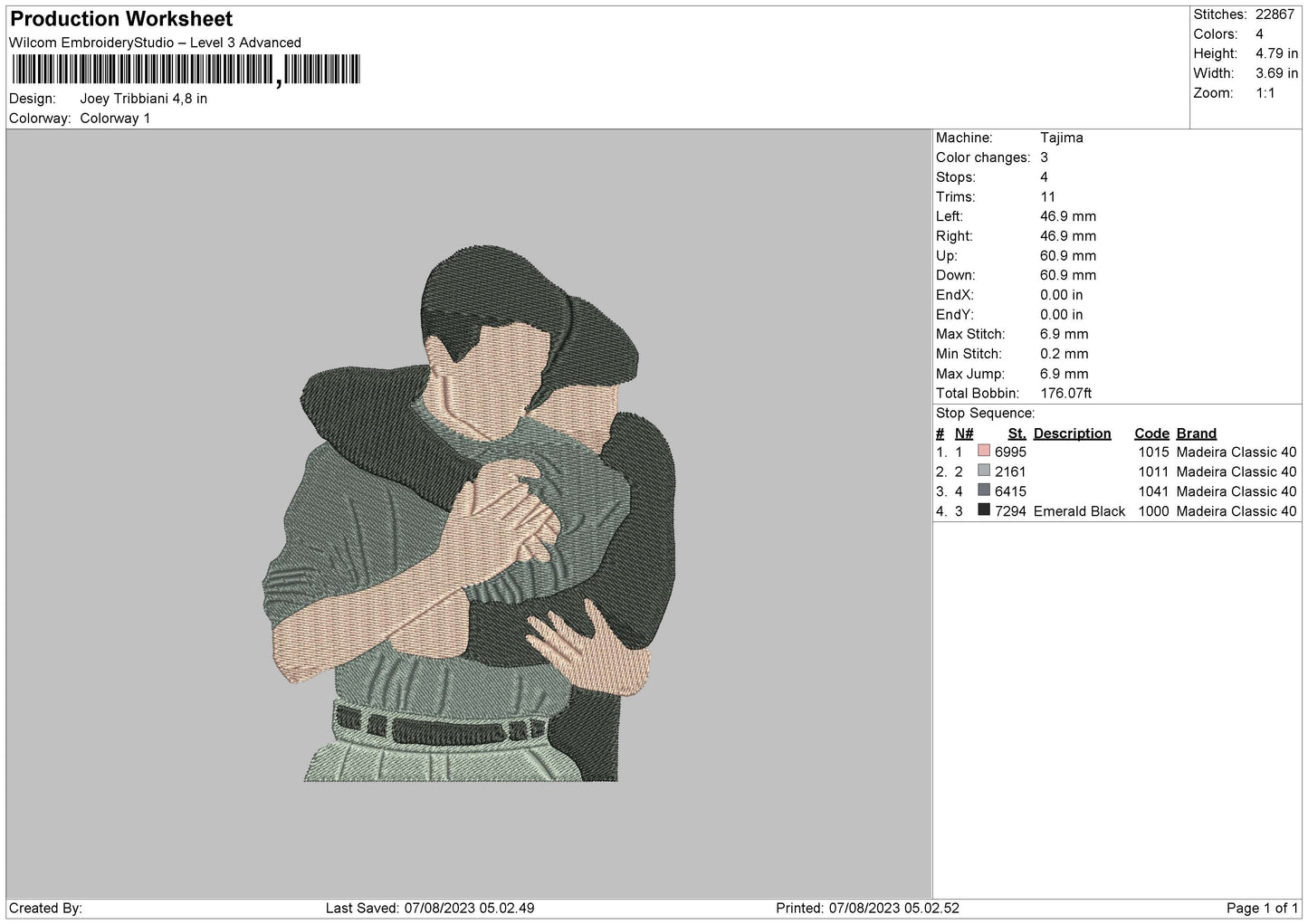This screenshot has width=1308, height=924.
Task: Click stitch count 6415 in row 3
Action: (x=1010, y=491)
